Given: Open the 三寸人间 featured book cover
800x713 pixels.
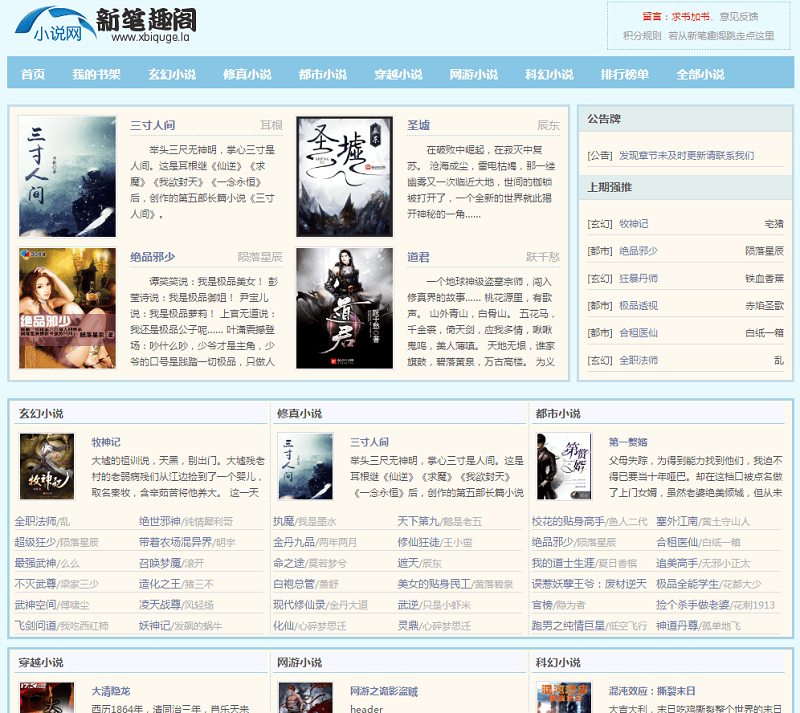Looking at the screenshot, I should 67,176.
